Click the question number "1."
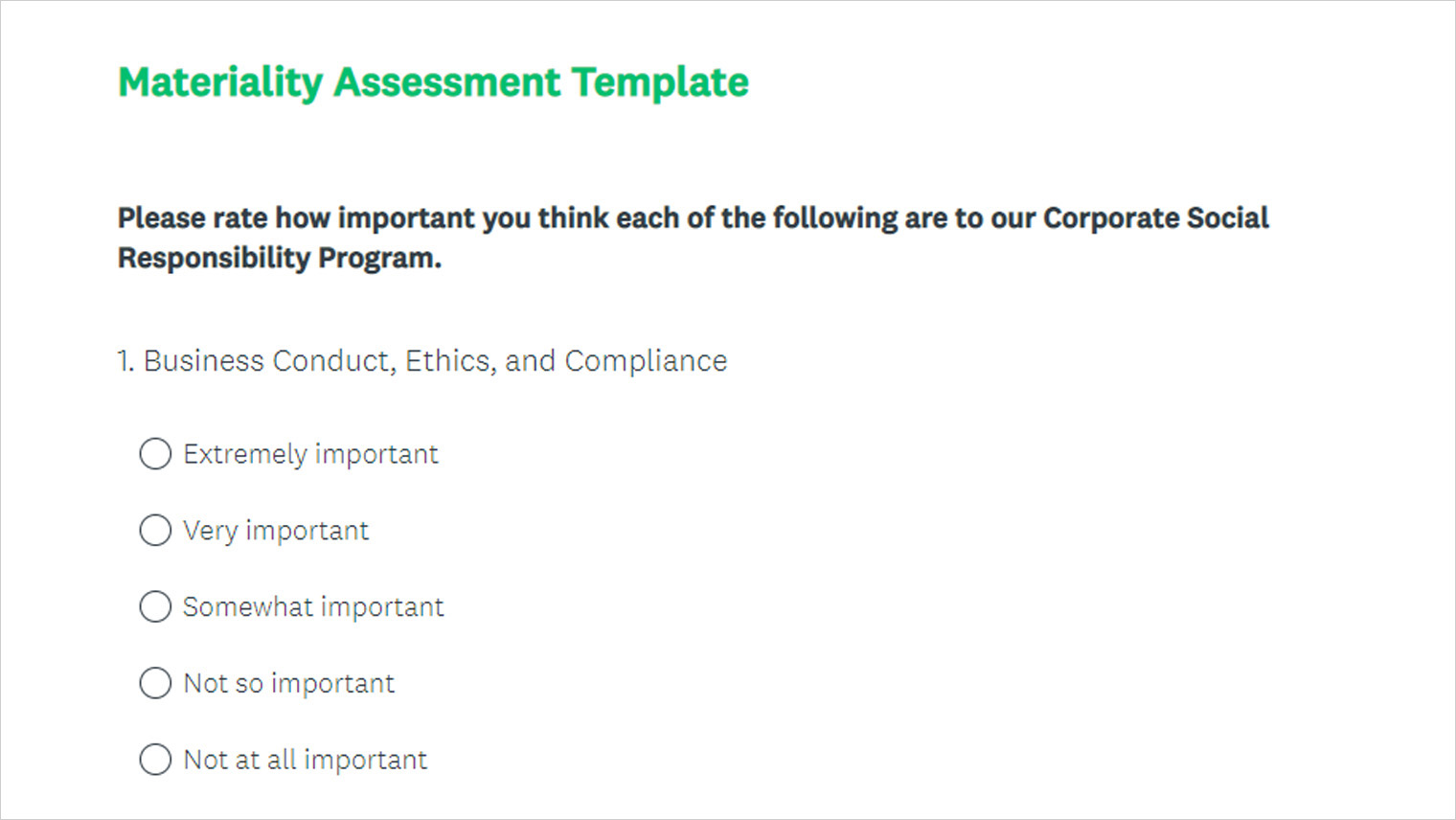Screen dimensions: 1456x820 click(x=125, y=361)
